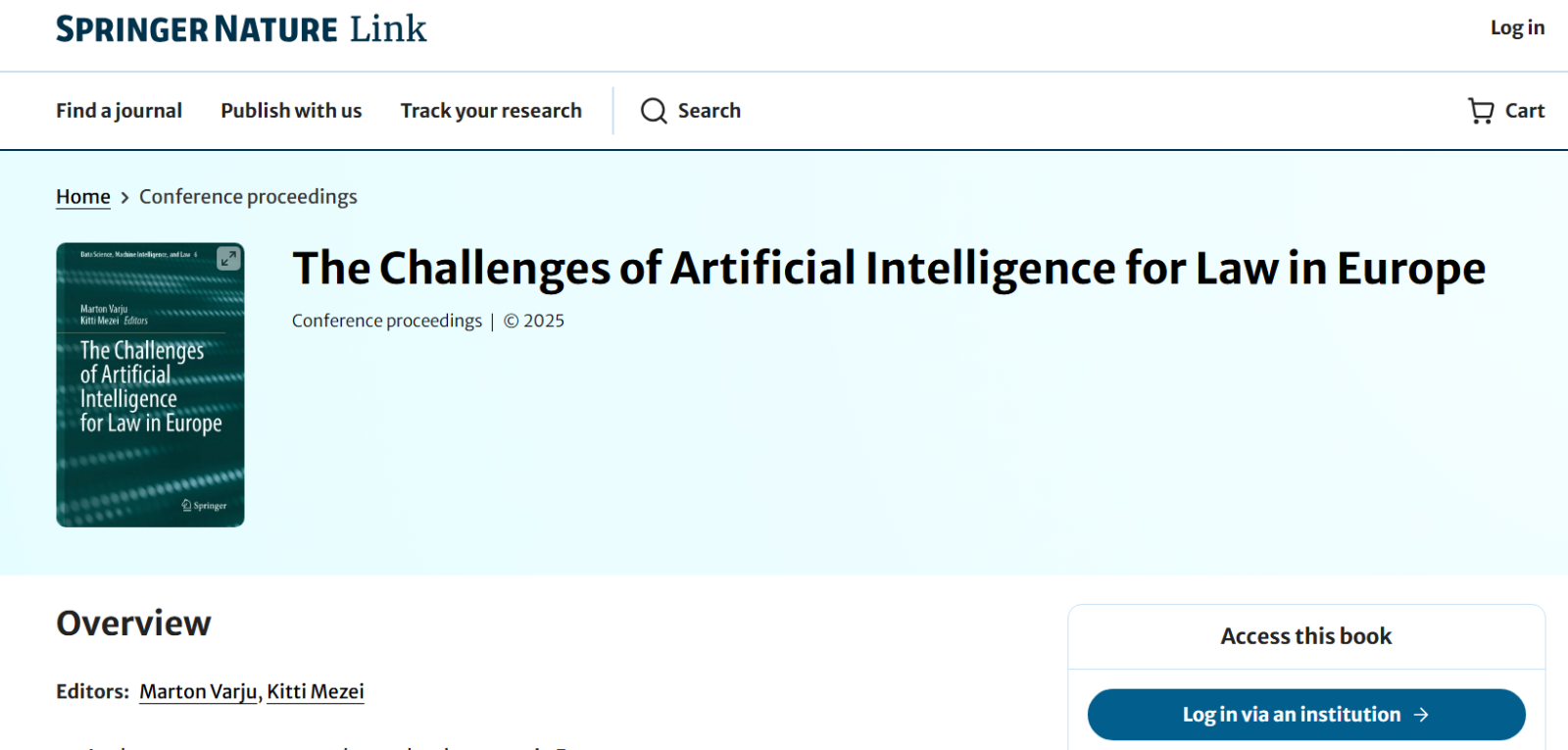Expand the book cover image icon
Viewport: 1568px width, 750px height.
[x=228, y=259]
